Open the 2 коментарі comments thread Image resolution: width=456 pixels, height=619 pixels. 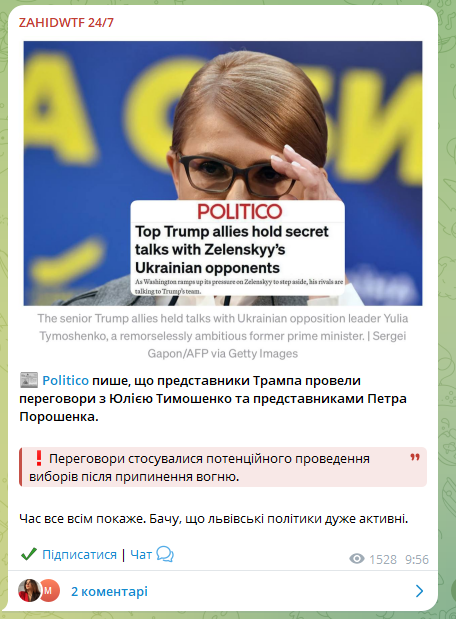click(x=109, y=591)
